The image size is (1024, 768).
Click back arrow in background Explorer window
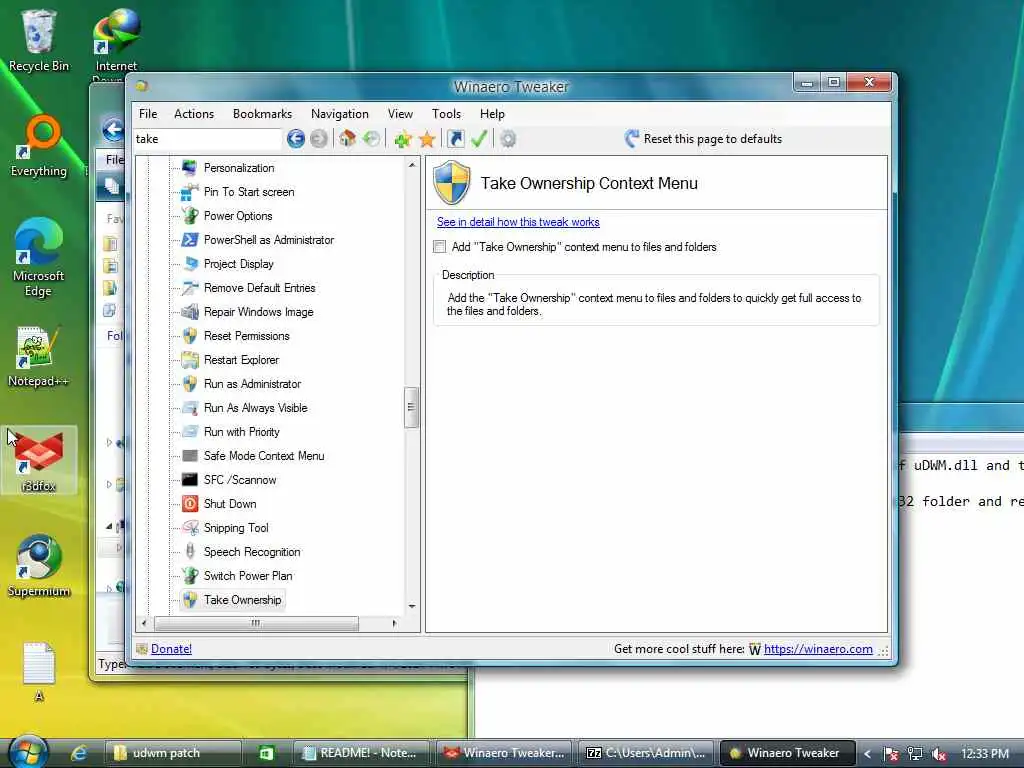[113, 129]
